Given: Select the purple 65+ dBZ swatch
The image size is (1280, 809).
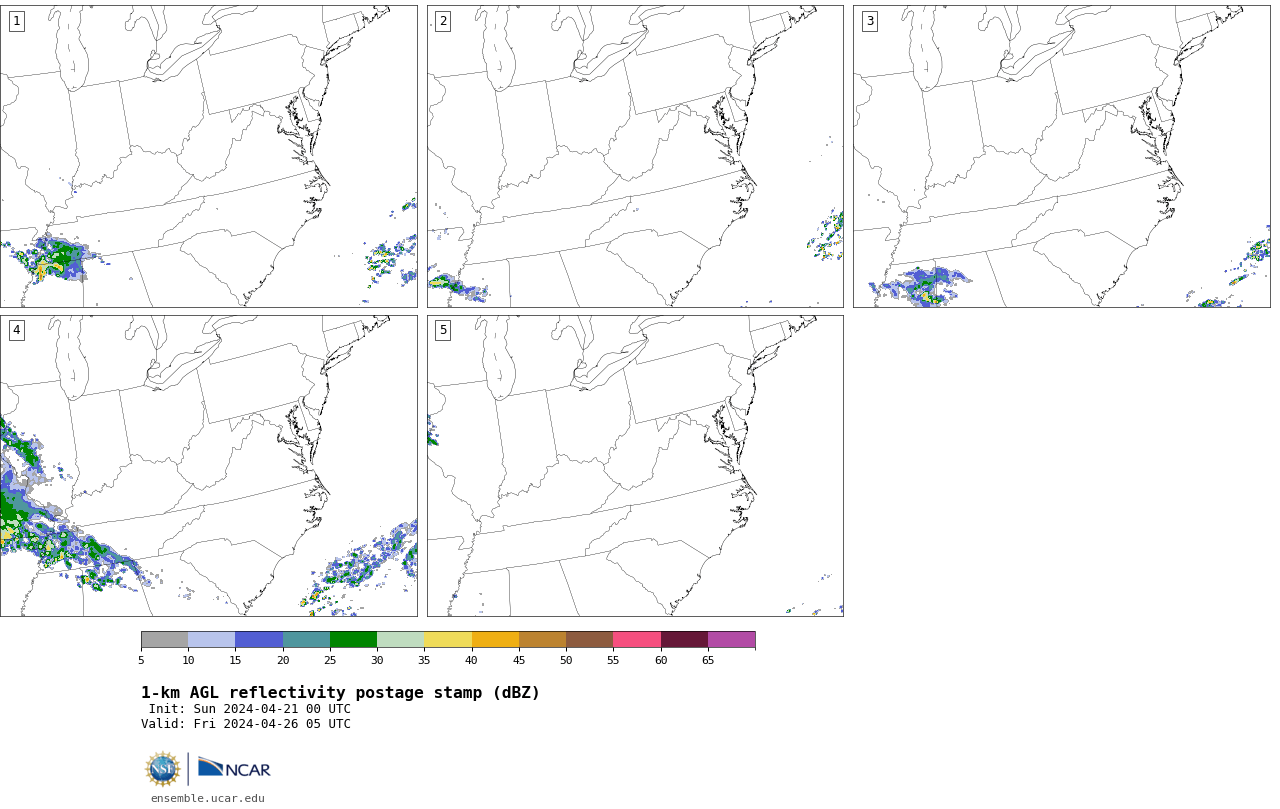Looking at the screenshot, I should click(731, 640).
